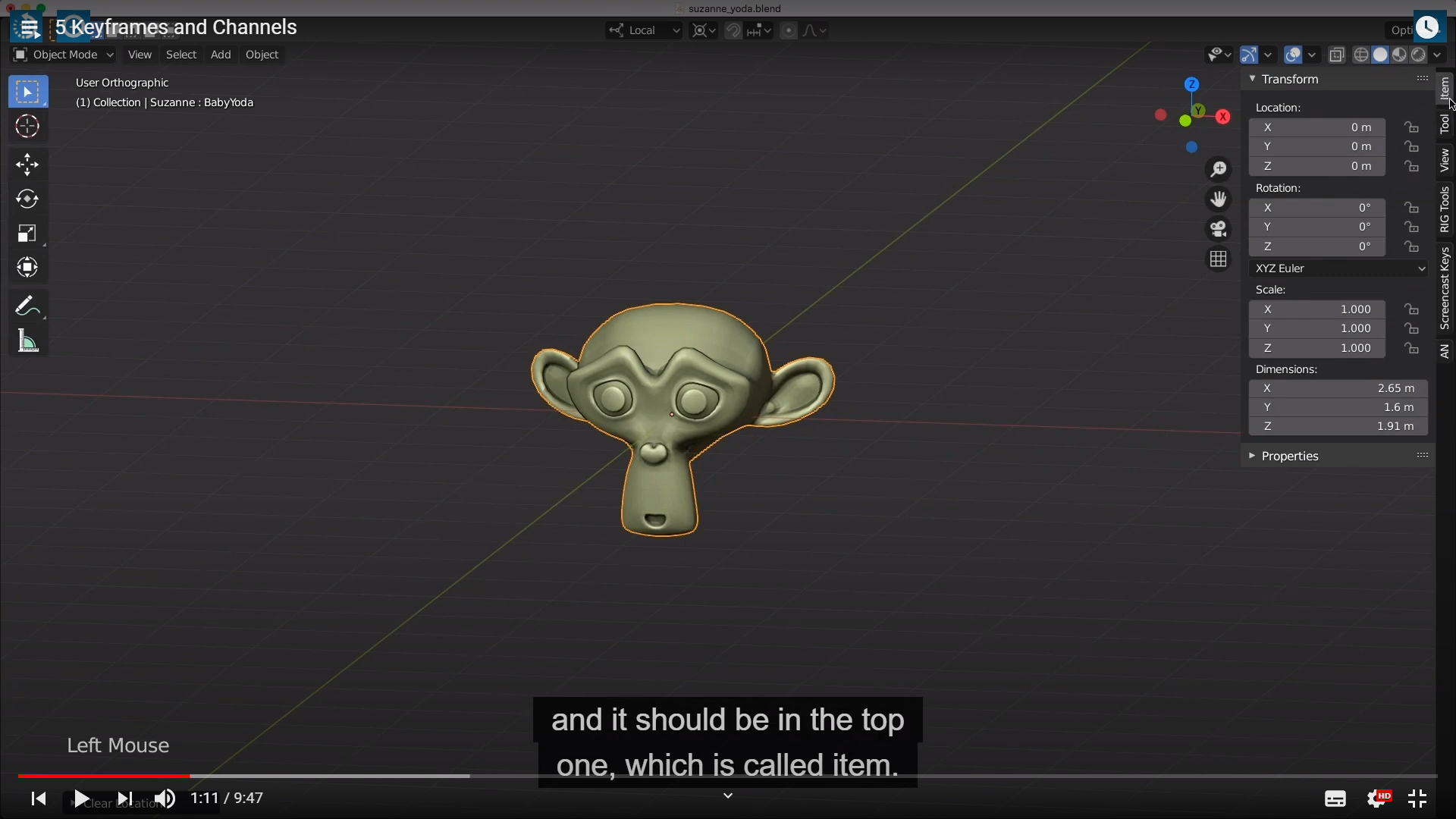Open the XYZ Euler rotation mode dropdown

1339,268
